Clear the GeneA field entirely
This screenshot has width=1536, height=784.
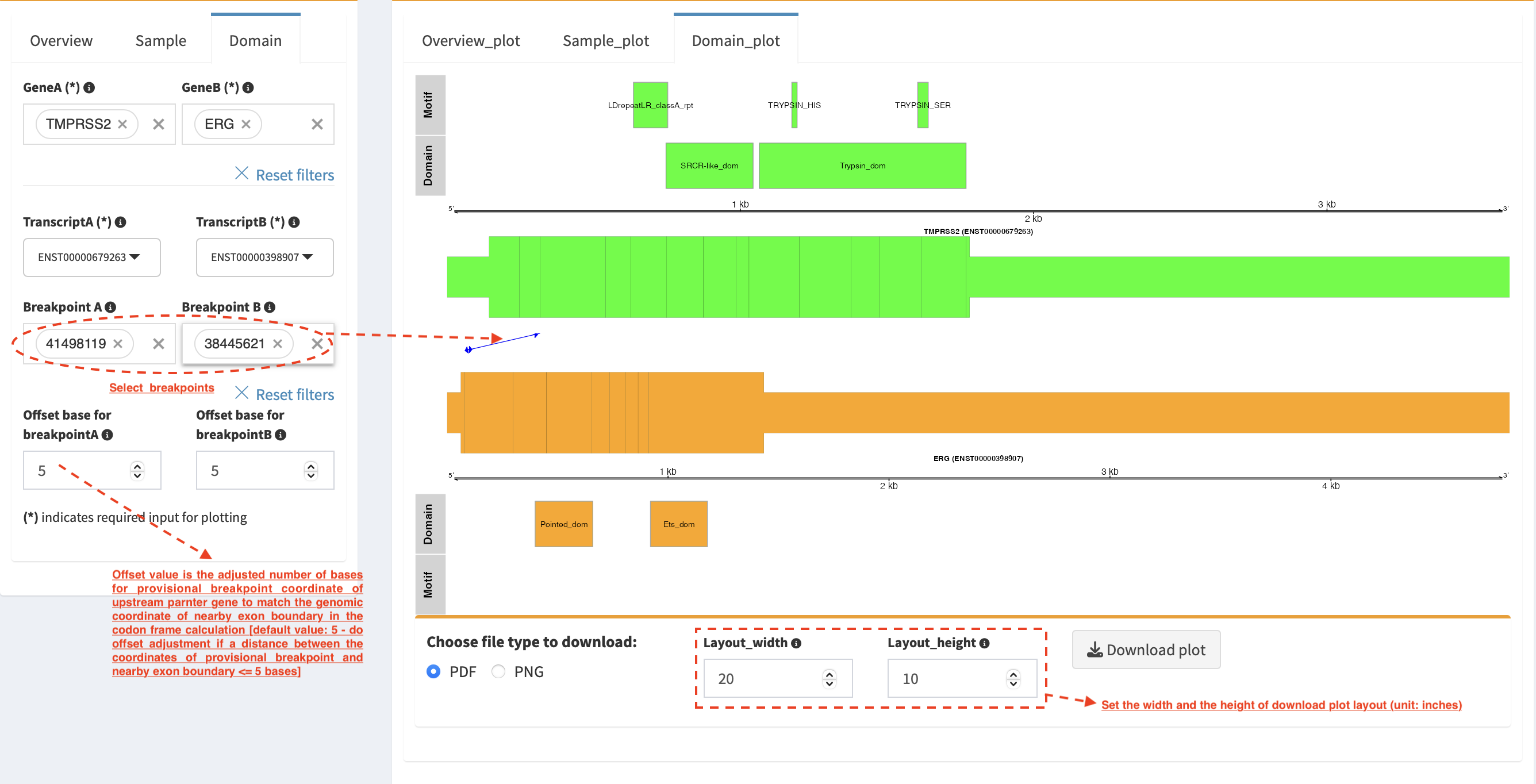pos(159,124)
